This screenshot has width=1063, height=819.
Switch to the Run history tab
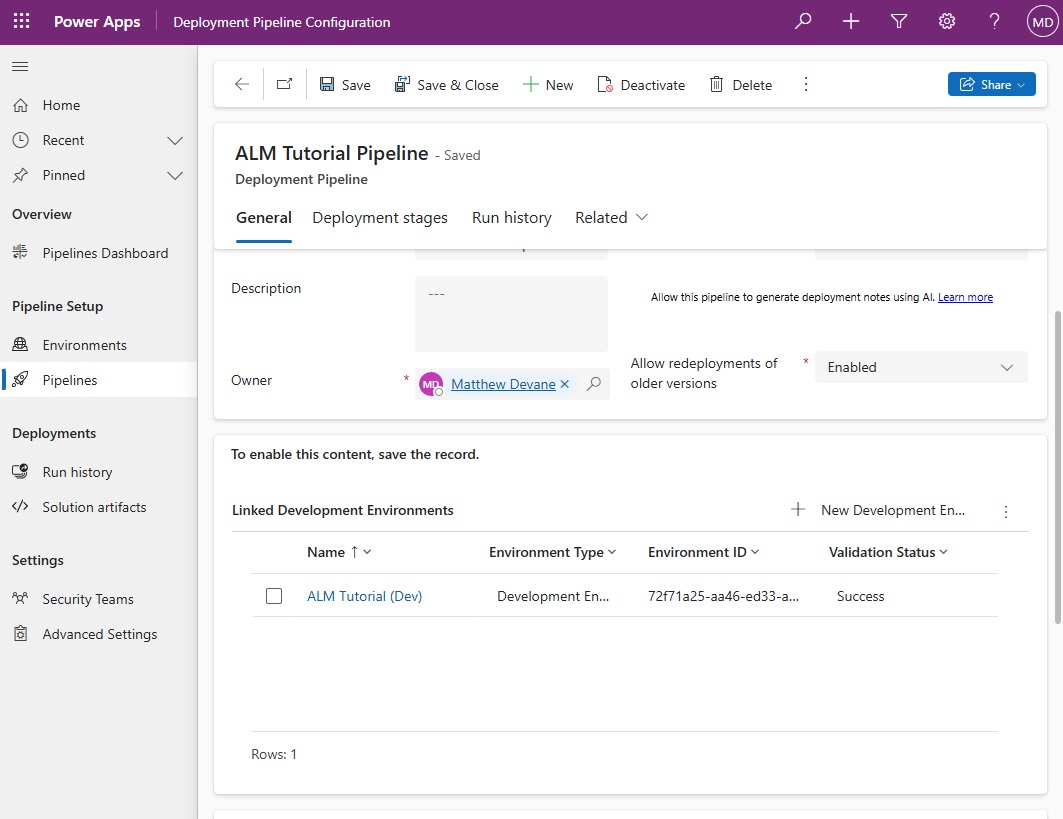tap(511, 217)
